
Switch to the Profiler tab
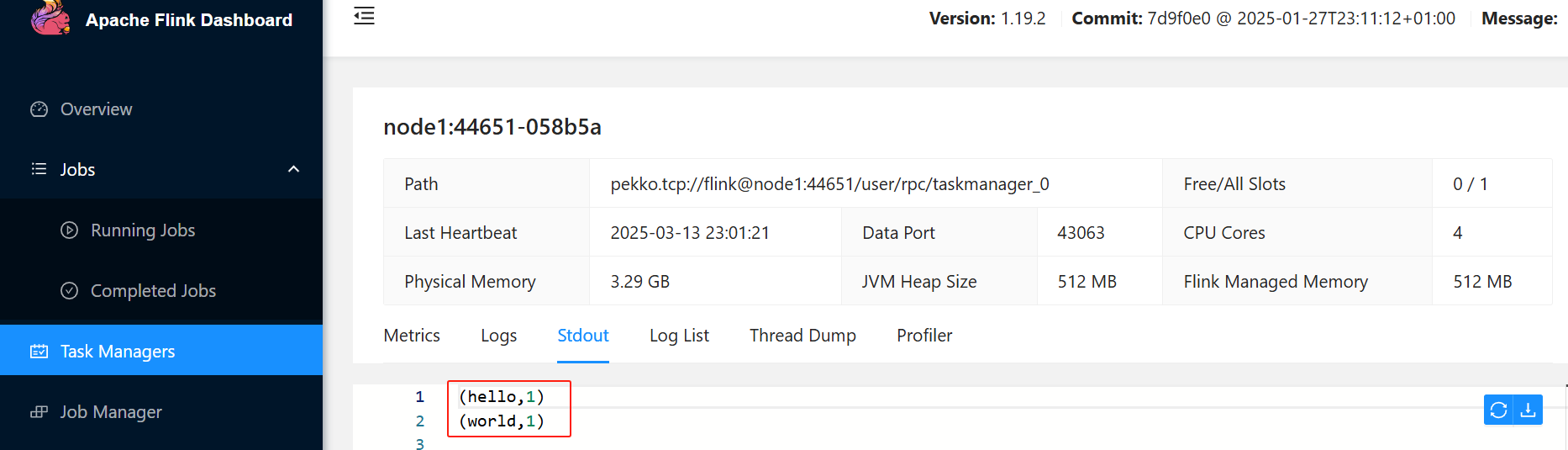tap(924, 336)
